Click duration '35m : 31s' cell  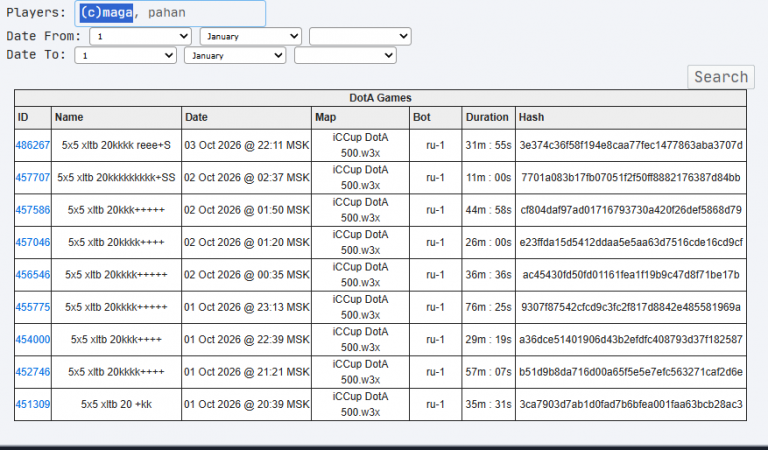488,404
